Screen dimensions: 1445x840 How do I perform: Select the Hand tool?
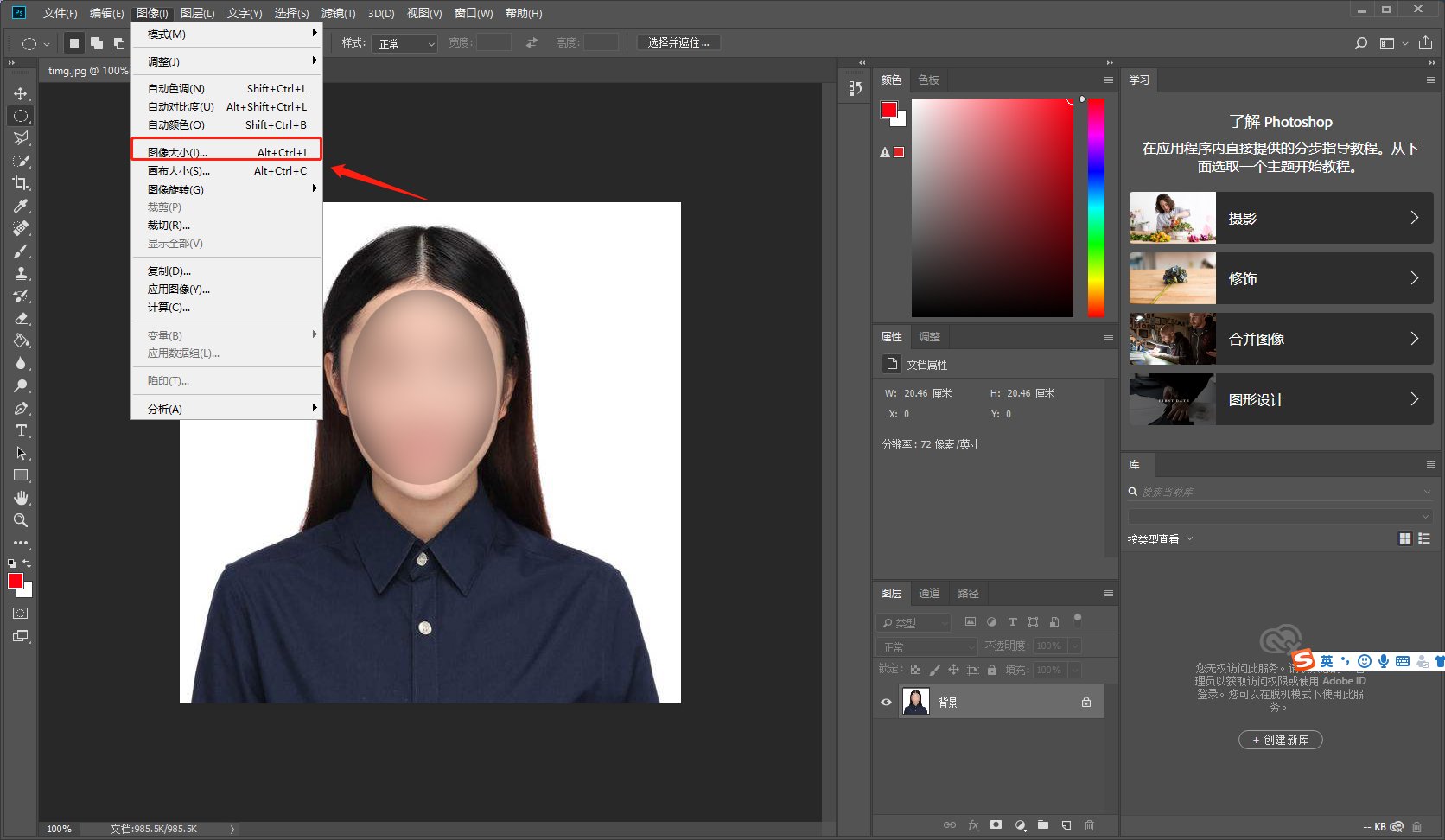21,498
